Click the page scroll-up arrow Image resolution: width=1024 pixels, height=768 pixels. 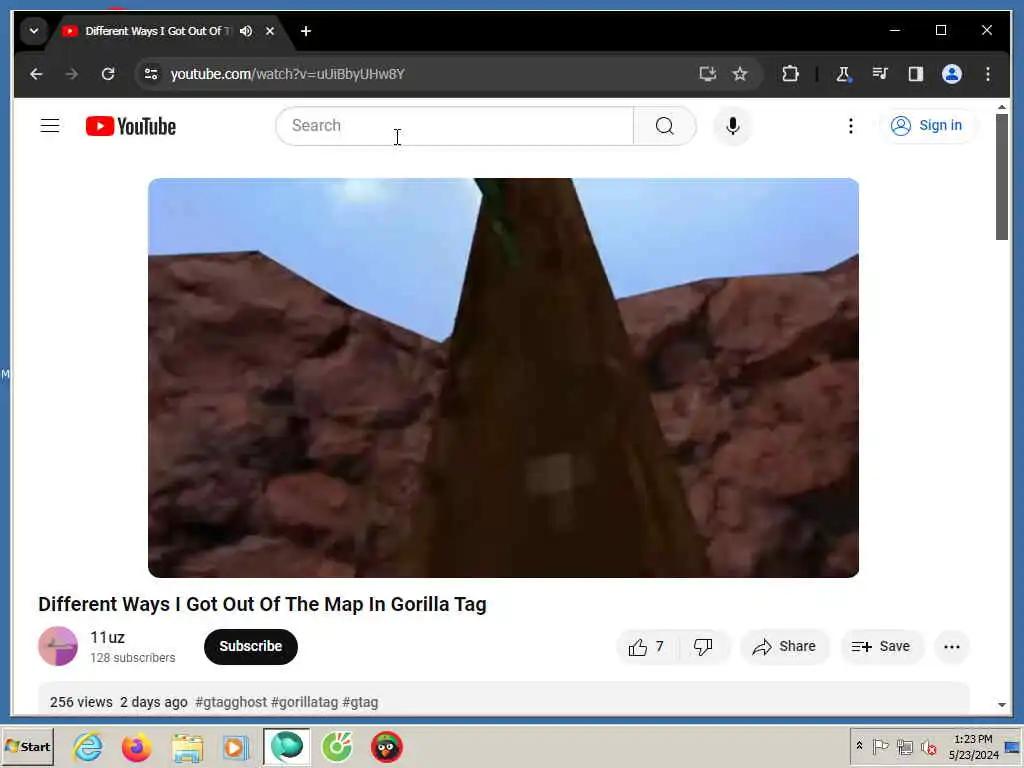[x=1002, y=106]
